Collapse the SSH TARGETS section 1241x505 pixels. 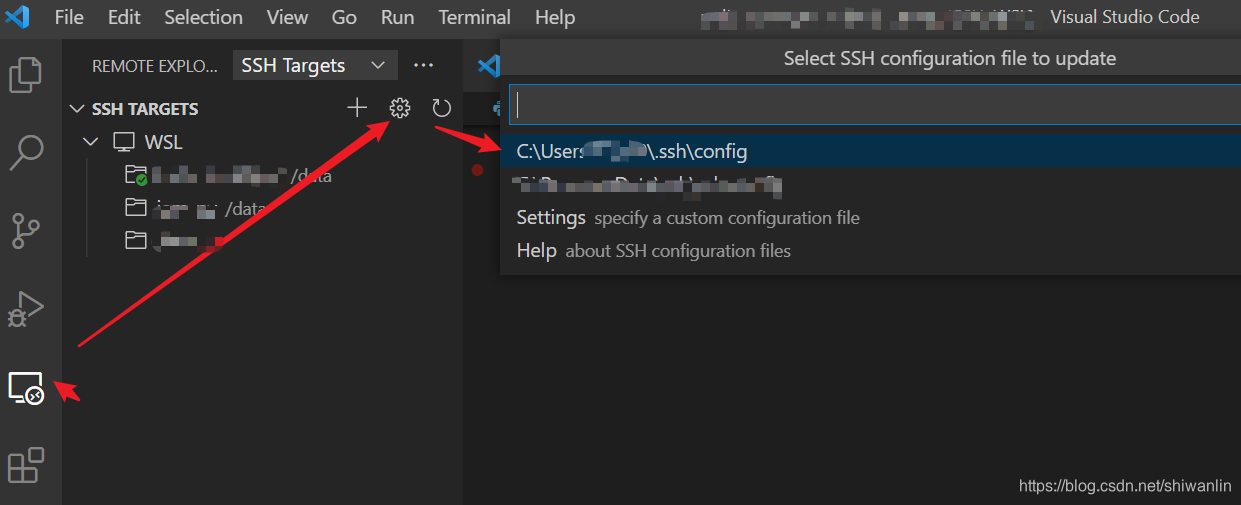(77, 108)
